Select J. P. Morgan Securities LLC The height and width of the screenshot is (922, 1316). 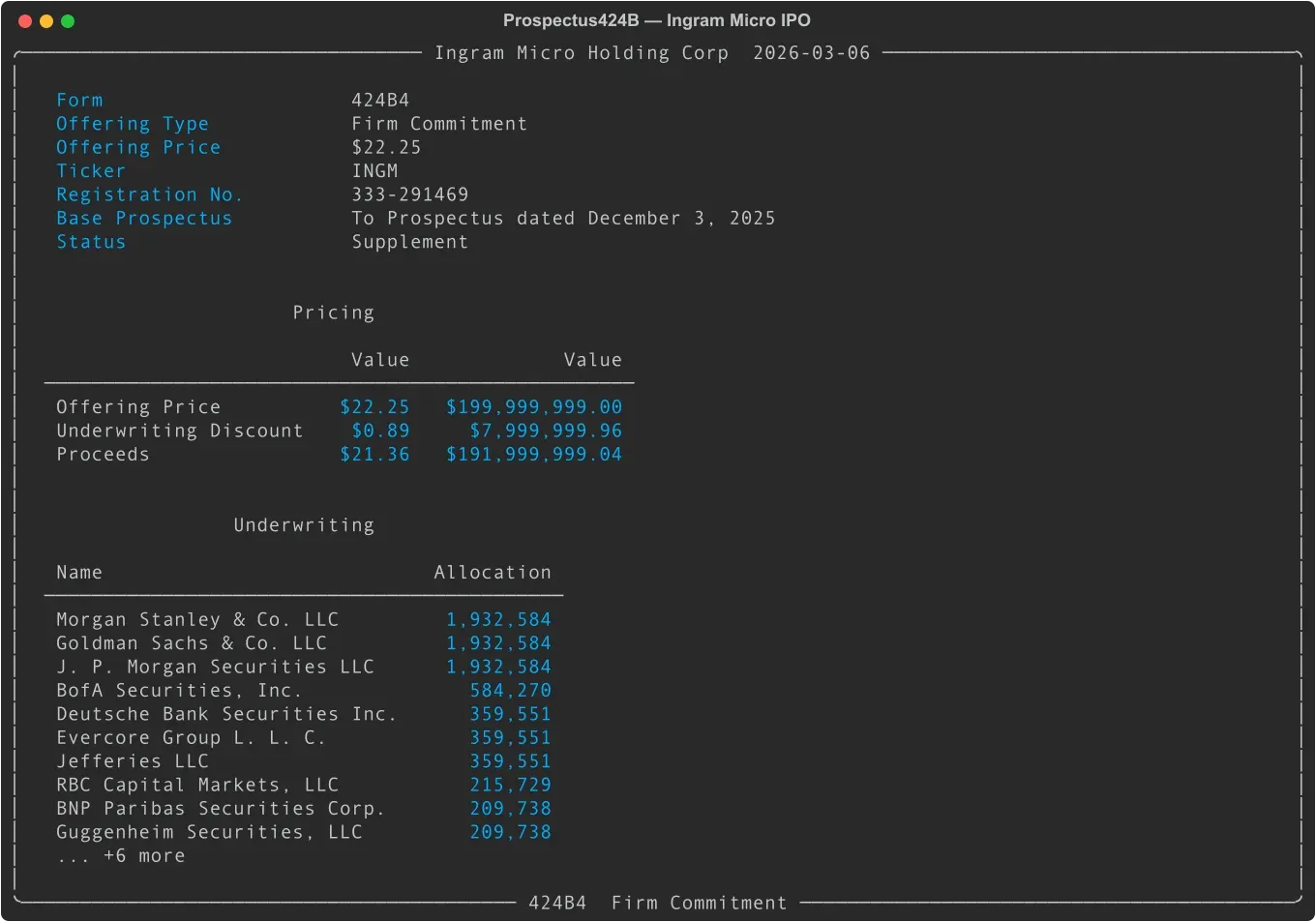point(215,668)
